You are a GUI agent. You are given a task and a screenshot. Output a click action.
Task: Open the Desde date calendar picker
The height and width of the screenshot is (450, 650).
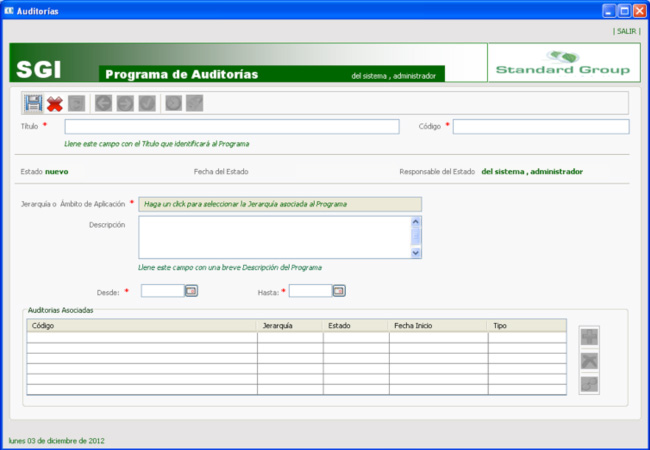pyautogui.click(x=192, y=291)
